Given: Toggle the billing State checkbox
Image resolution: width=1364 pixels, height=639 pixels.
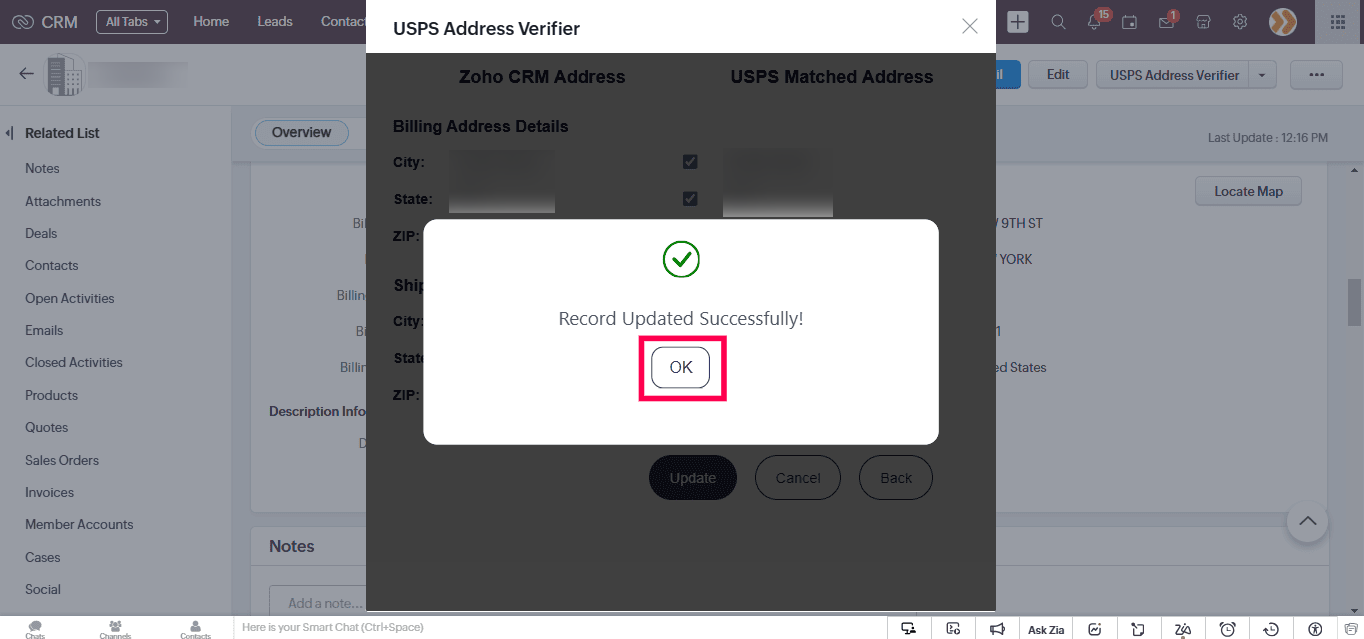Looking at the screenshot, I should pos(690,199).
